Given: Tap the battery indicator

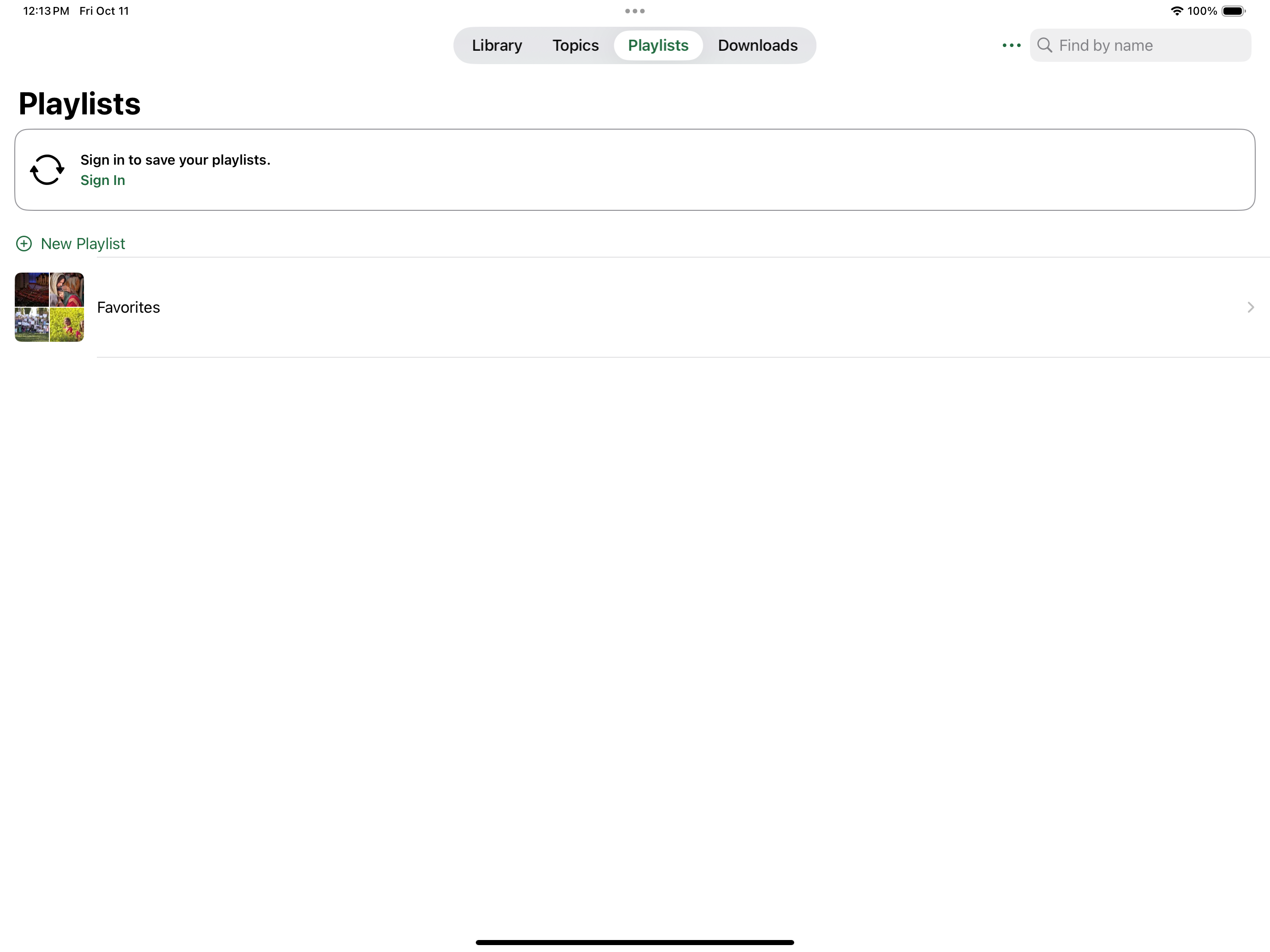Looking at the screenshot, I should [1233, 11].
